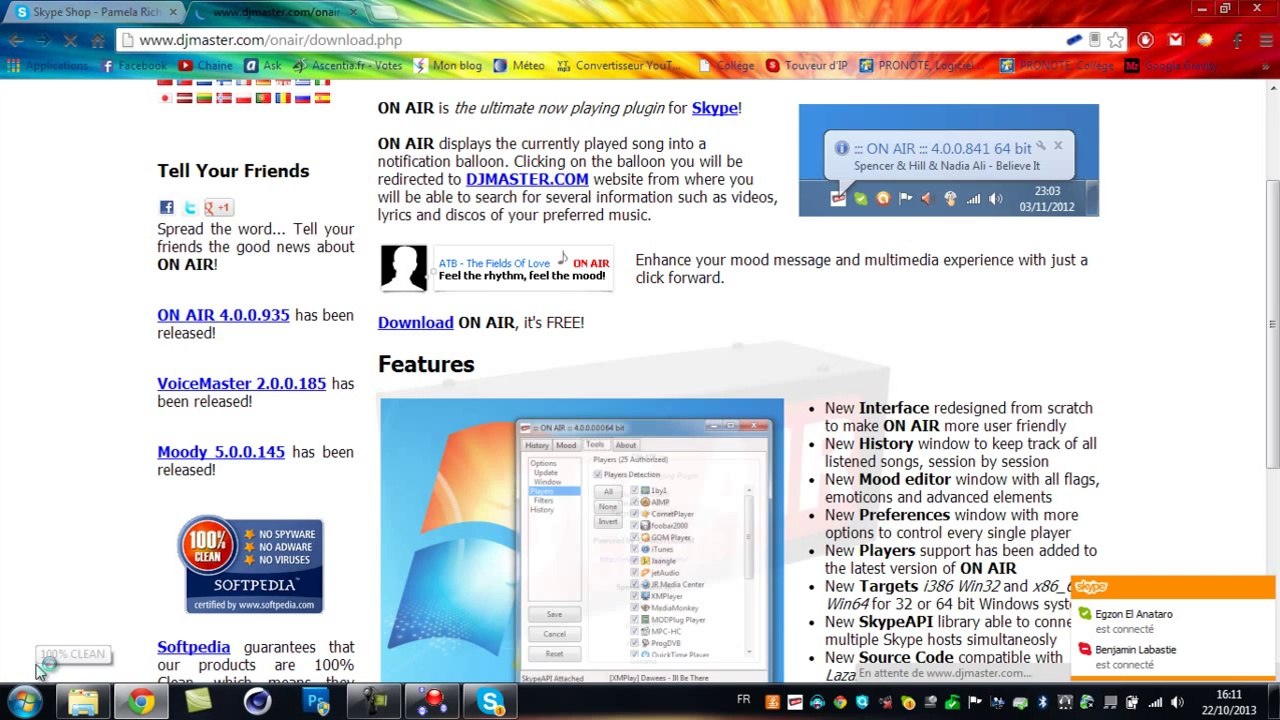Click the taskbar clock showing 16:11
1280x720 pixels.
point(1229,702)
